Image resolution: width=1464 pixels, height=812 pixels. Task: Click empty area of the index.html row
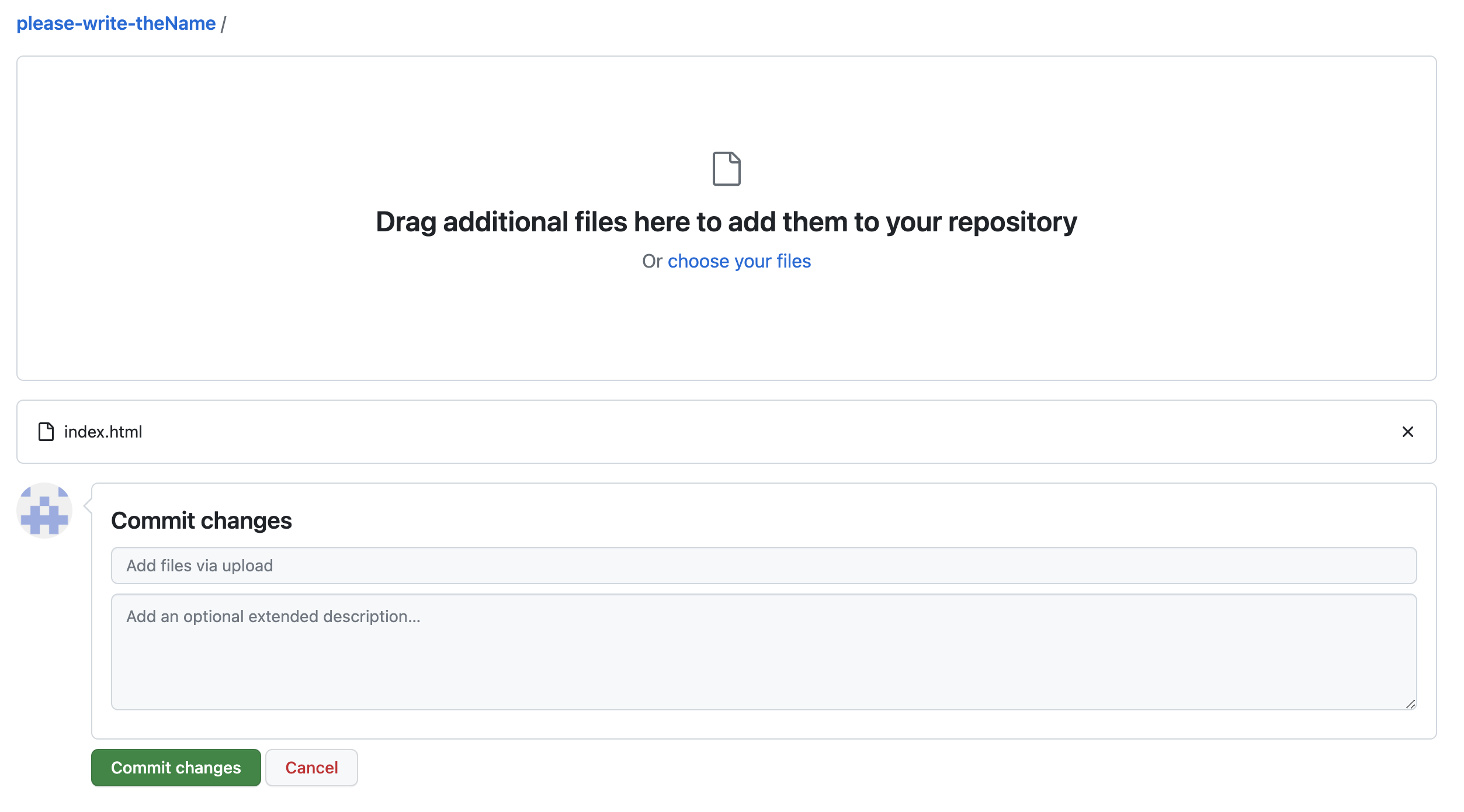[x=759, y=432]
